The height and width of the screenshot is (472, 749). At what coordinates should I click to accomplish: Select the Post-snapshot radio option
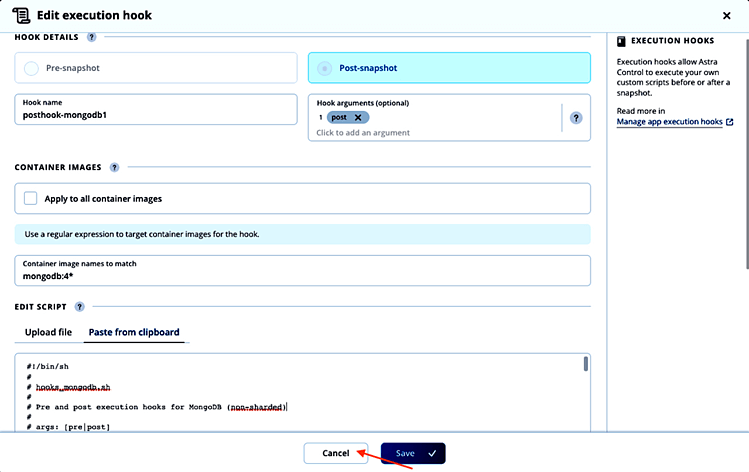pos(324,68)
